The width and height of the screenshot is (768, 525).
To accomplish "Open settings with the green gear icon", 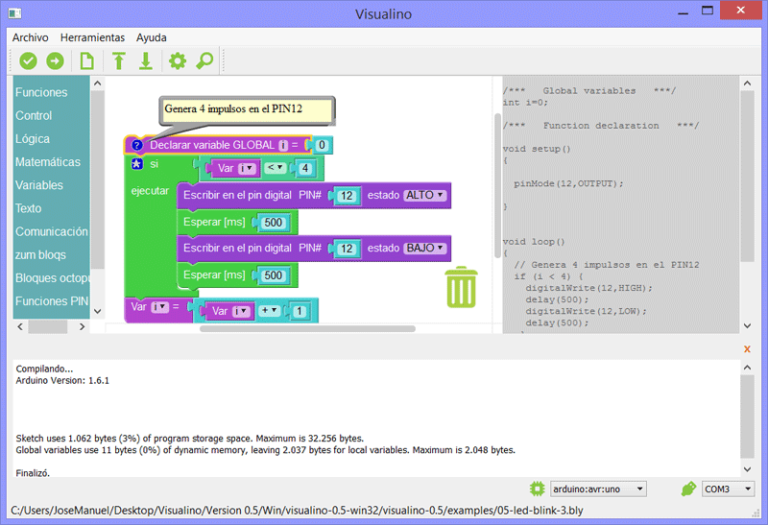I will [177, 61].
